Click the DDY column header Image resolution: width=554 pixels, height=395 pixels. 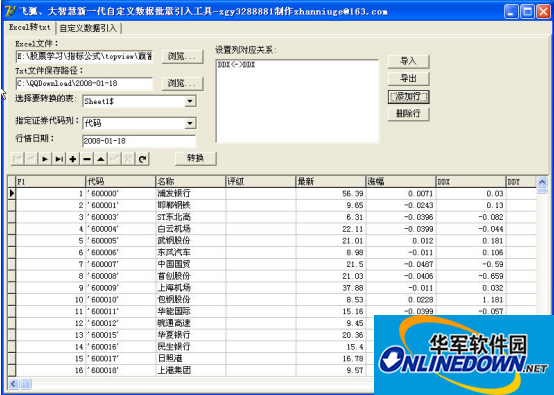pyautogui.click(x=521, y=182)
